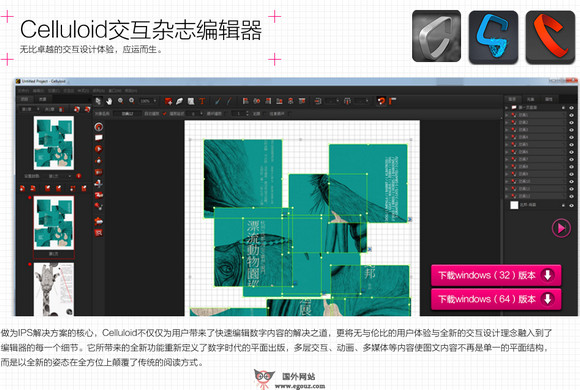Hide the top layer group via eye icon
Screen dimensions: 580x390
(x=571, y=108)
